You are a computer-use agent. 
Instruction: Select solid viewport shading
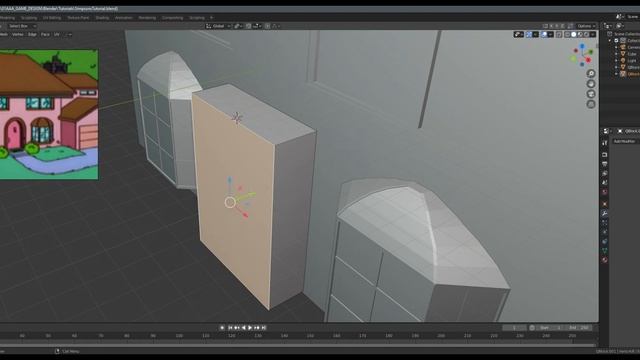(x=574, y=35)
